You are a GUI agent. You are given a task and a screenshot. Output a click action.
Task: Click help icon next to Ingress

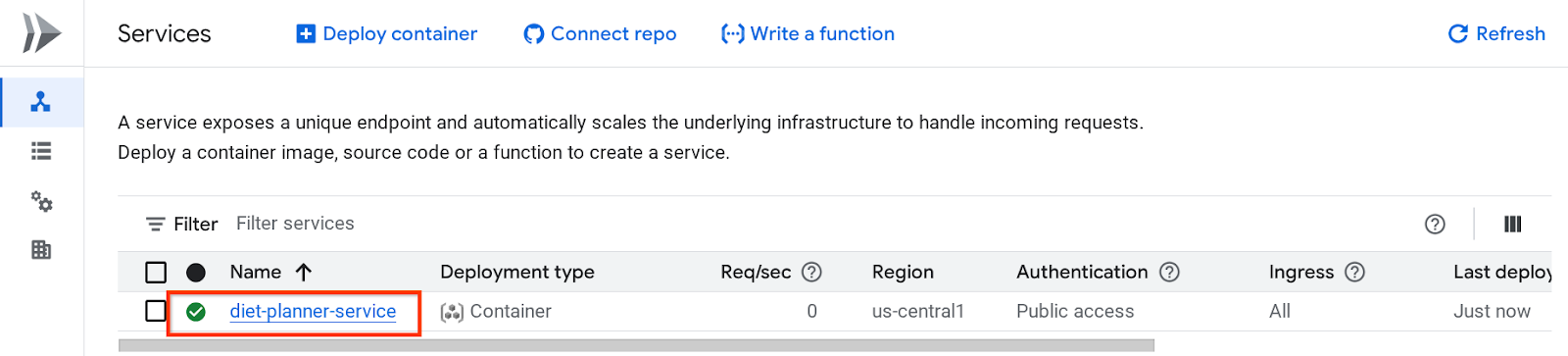click(1354, 272)
